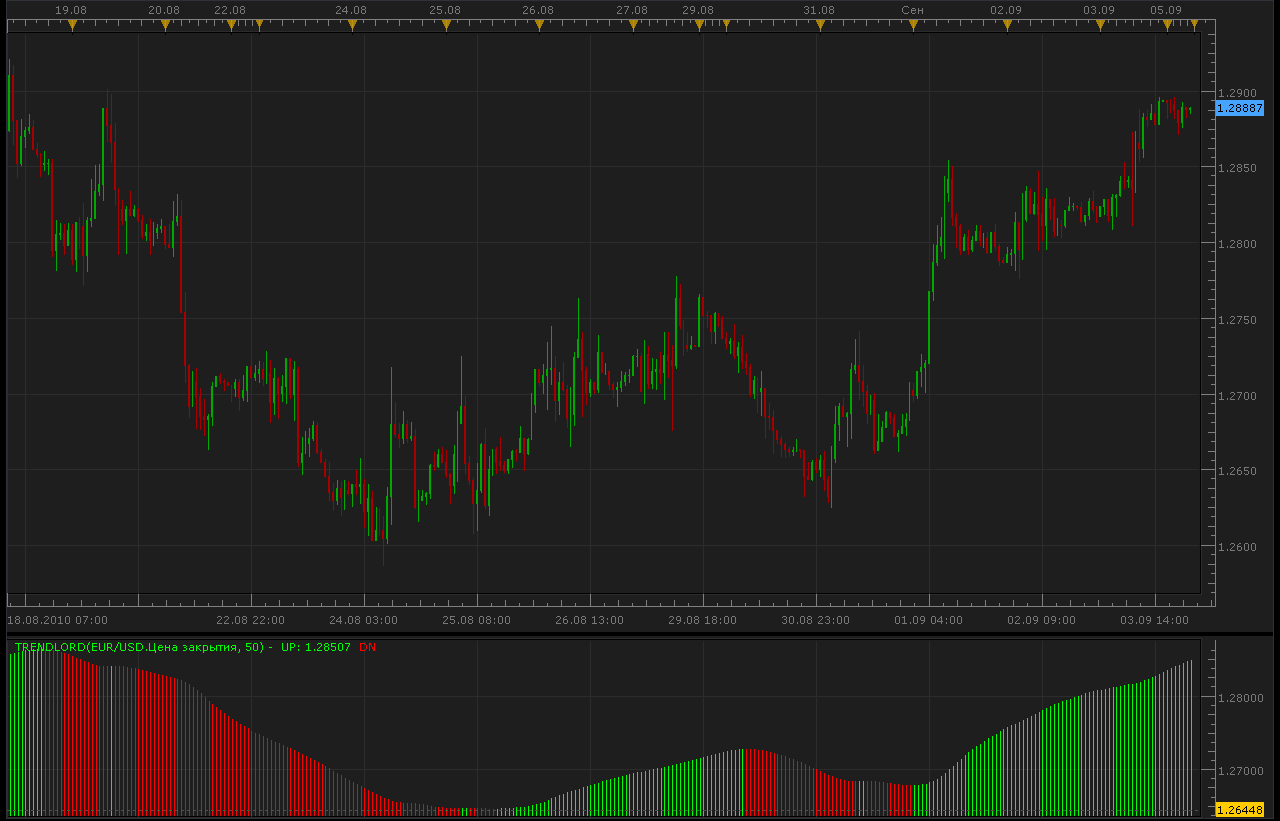The image size is (1280, 821).
Task: Click the 18.08.2010 07:00 start date label
Action: pos(58,620)
